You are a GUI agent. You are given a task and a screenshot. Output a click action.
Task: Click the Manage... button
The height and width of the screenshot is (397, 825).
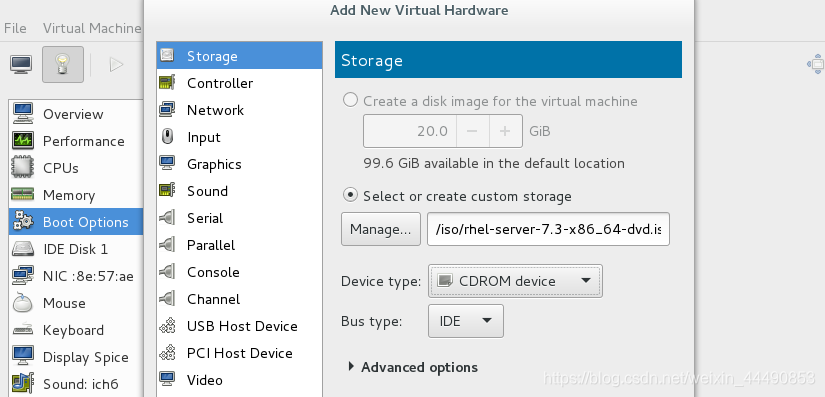(381, 229)
